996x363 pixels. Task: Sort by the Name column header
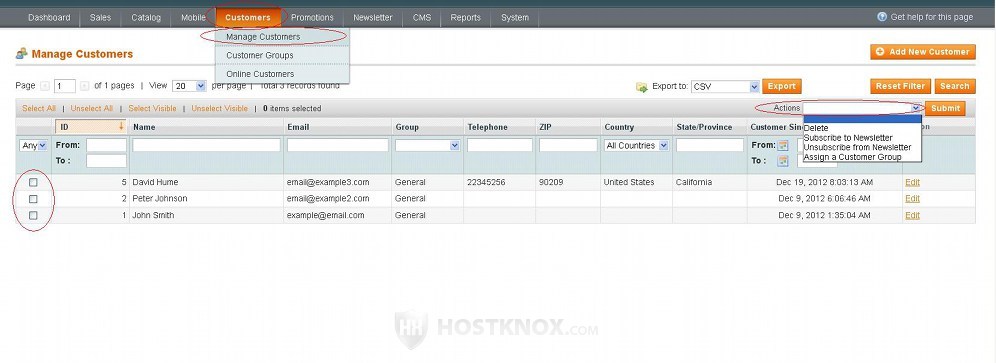144,127
